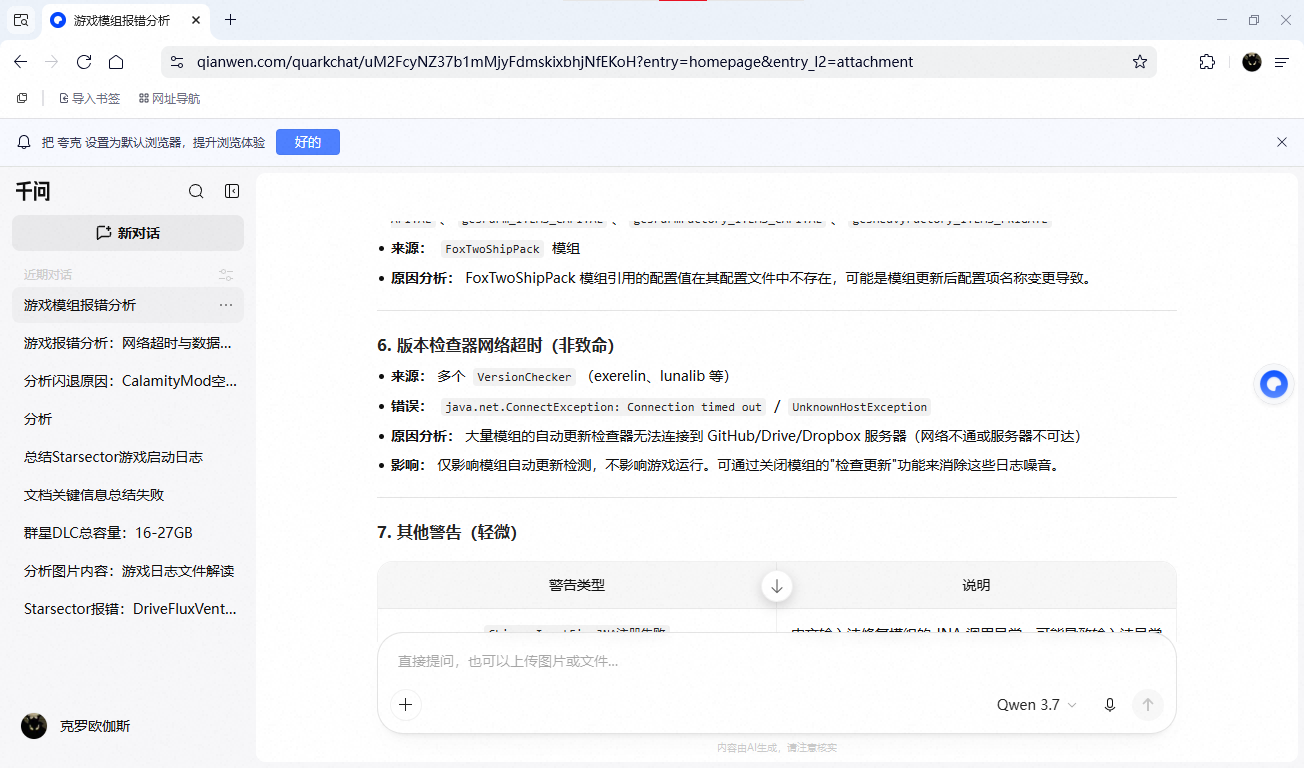Open 导入书签 in bookmarks bar
The width and height of the screenshot is (1304, 768).
tap(90, 99)
